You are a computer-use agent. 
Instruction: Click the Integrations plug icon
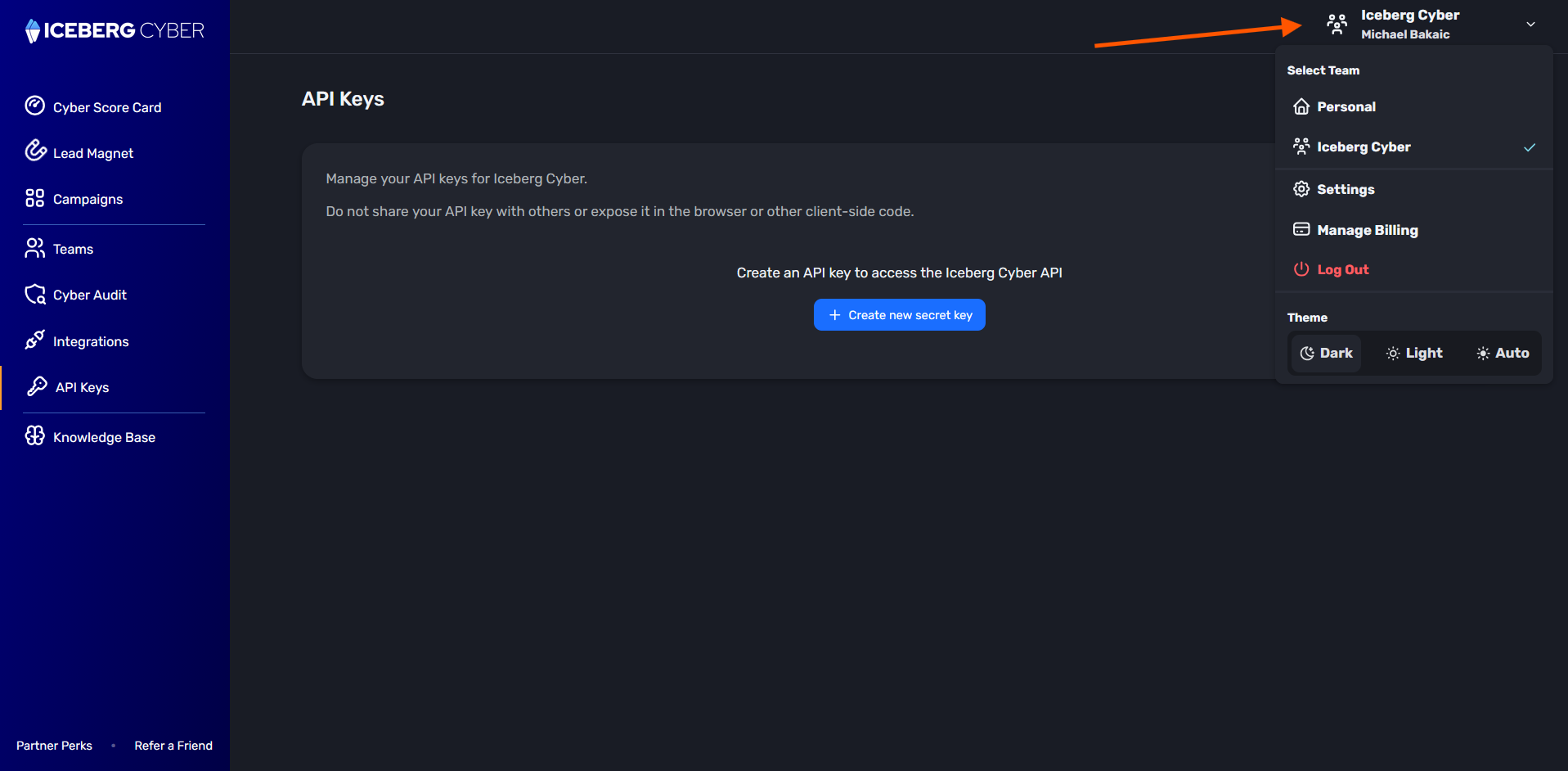[35, 340]
